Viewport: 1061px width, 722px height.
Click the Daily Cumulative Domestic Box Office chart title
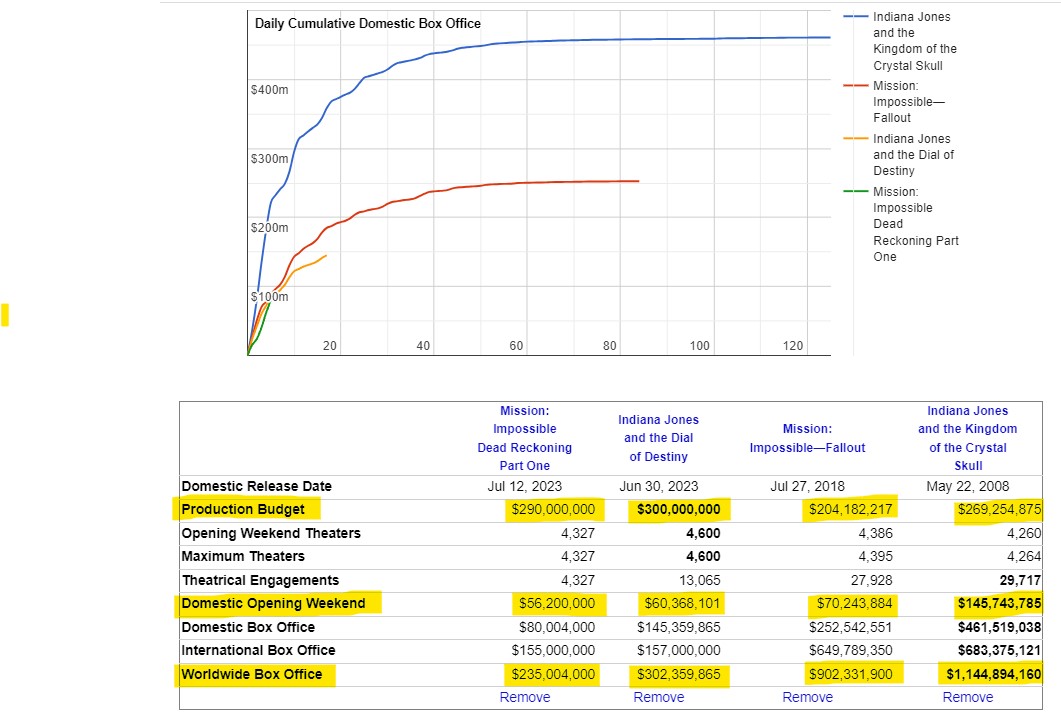click(x=367, y=23)
